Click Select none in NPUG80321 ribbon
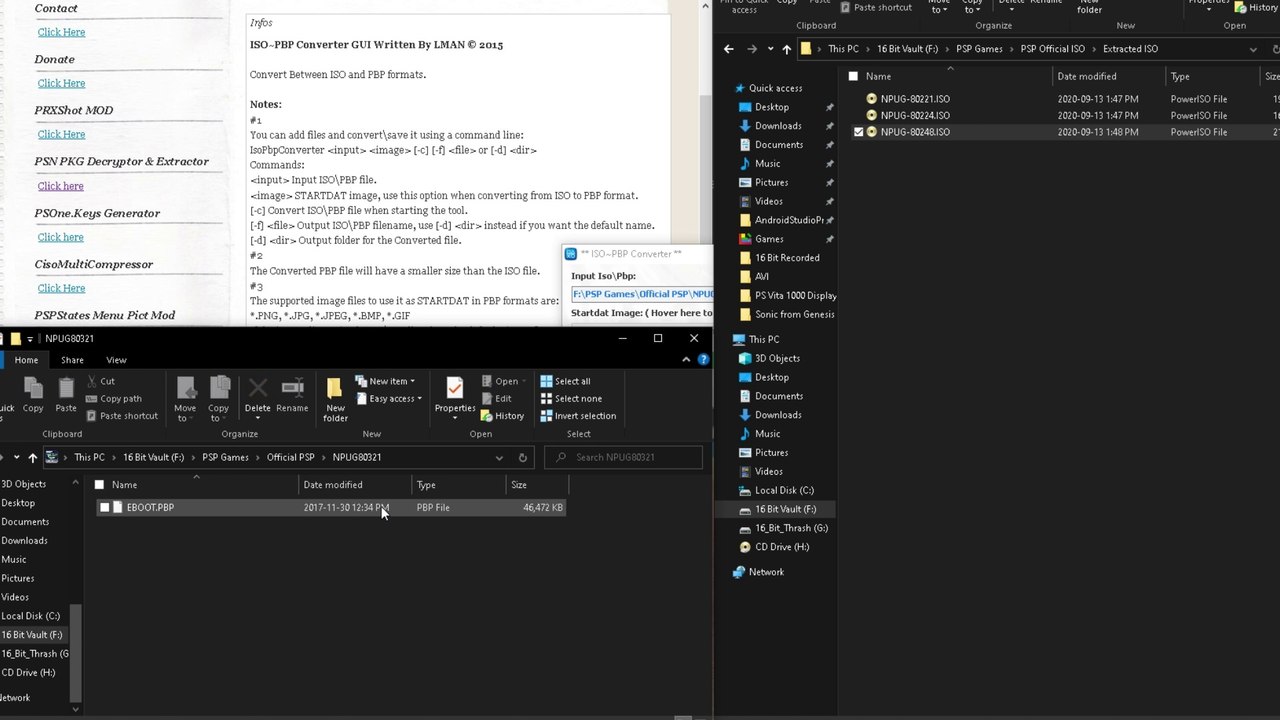This screenshot has width=1280, height=720. [x=570, y=398]
